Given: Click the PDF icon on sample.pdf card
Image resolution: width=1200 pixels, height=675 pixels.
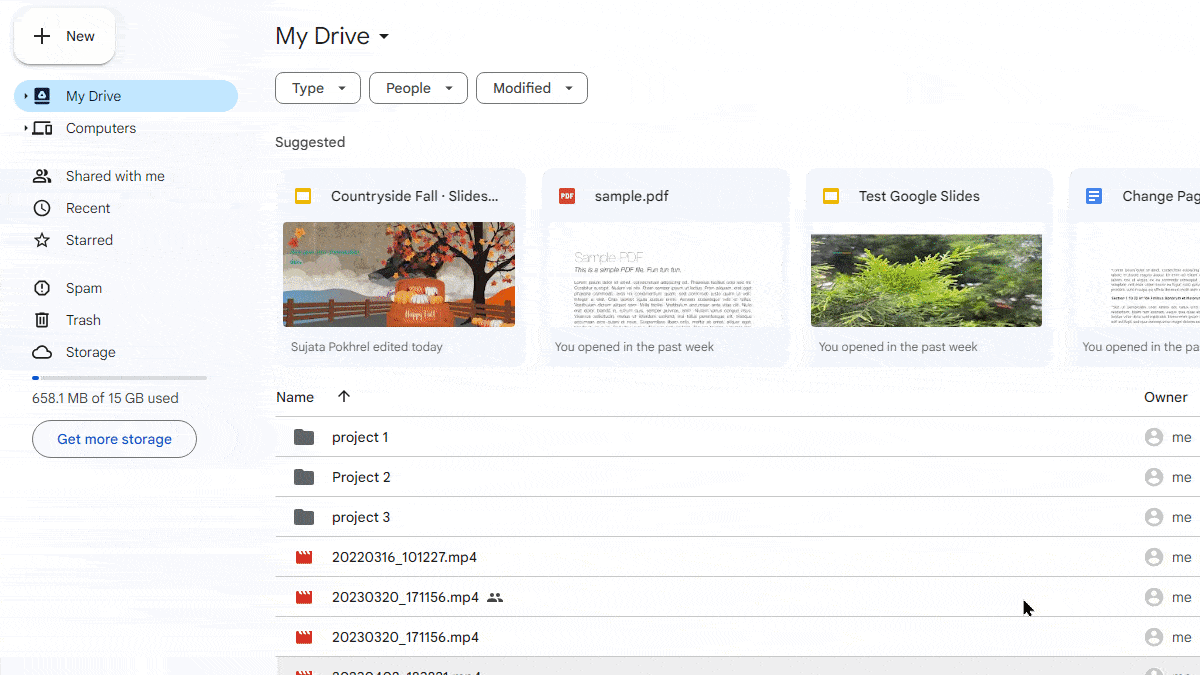Looking at the screenshot, I should [x=567, y=196].
